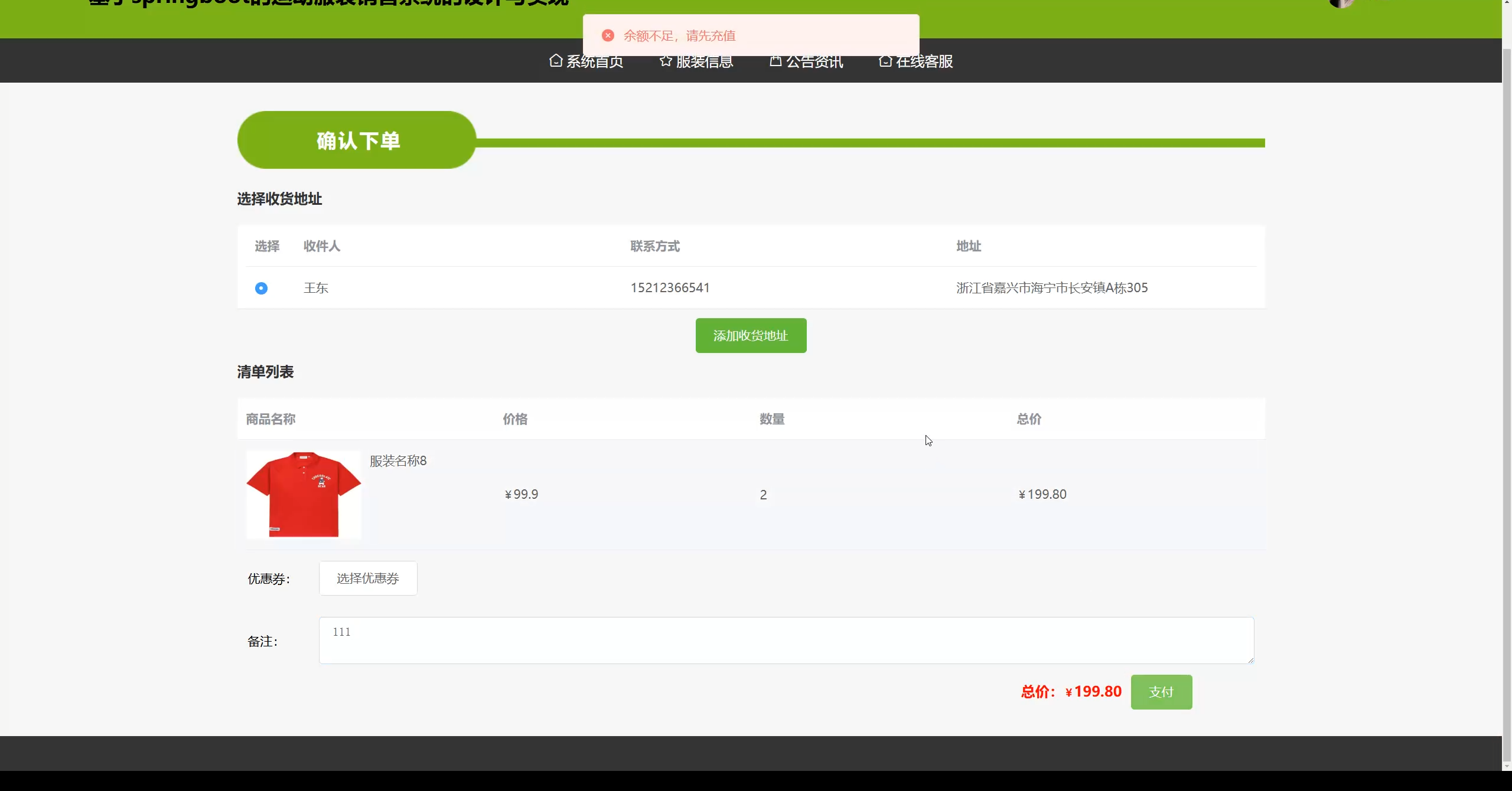Click the red error icon in the toast
Viewport: 1512px width, 791px height.
pyautogui.click(x=608, y=35)
